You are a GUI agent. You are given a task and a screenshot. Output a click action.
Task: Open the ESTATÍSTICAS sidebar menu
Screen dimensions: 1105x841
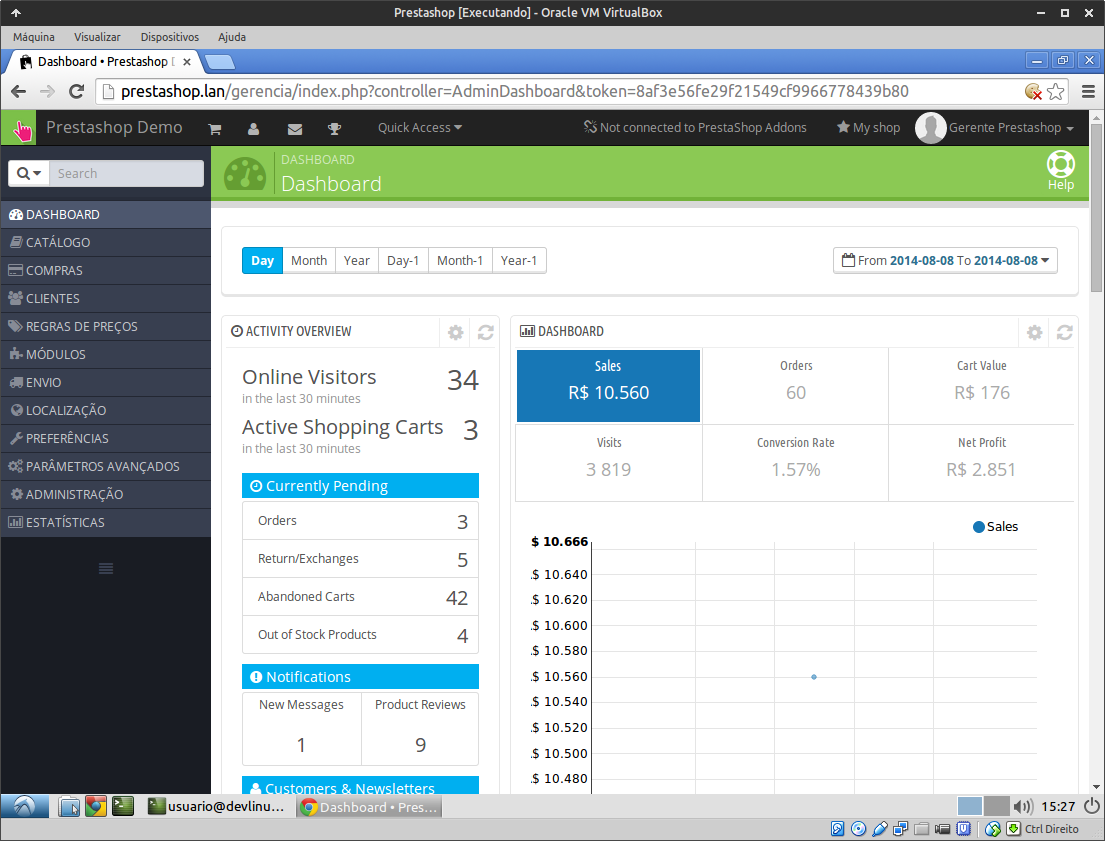pyautogui.click(x=106, y=522)
